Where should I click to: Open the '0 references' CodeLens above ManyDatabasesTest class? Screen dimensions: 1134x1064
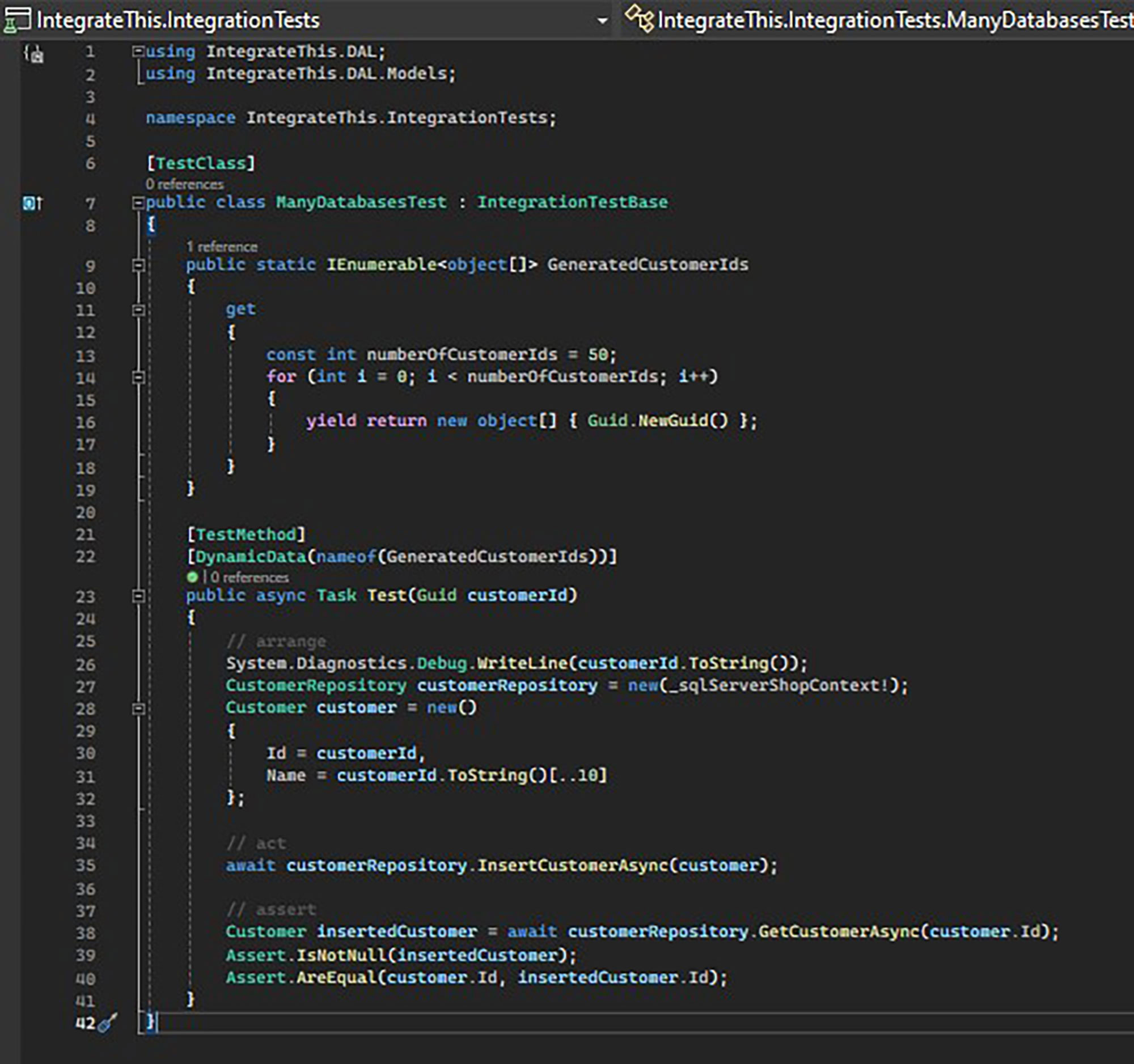click(184, 184)
